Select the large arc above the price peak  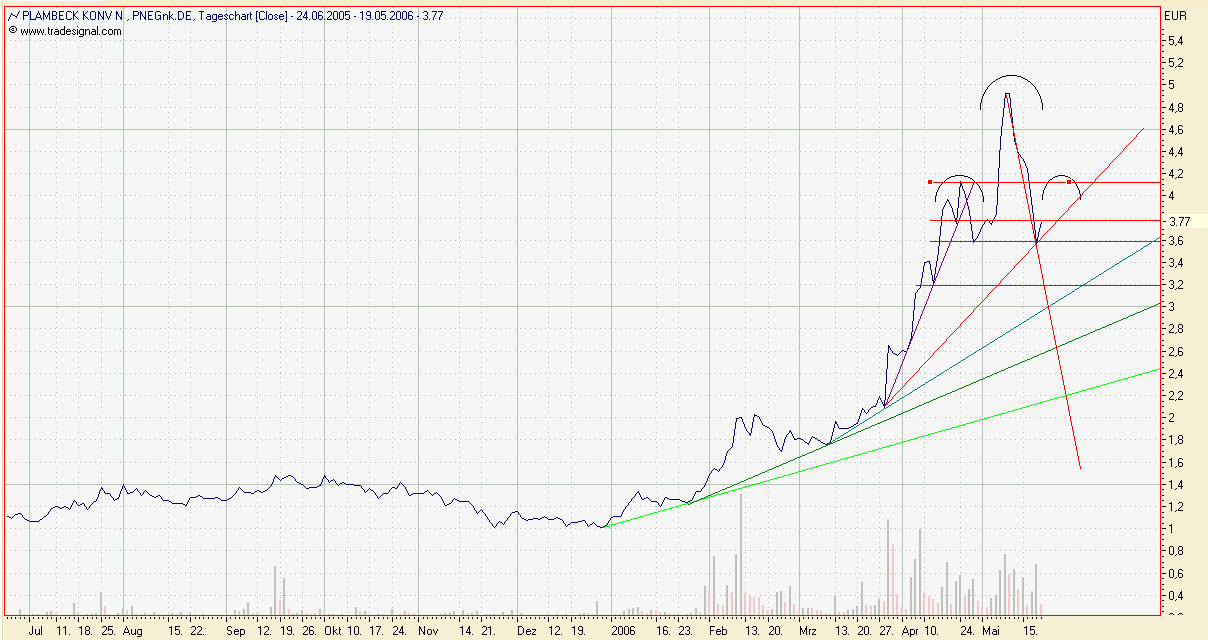(x=1011, y=91)
